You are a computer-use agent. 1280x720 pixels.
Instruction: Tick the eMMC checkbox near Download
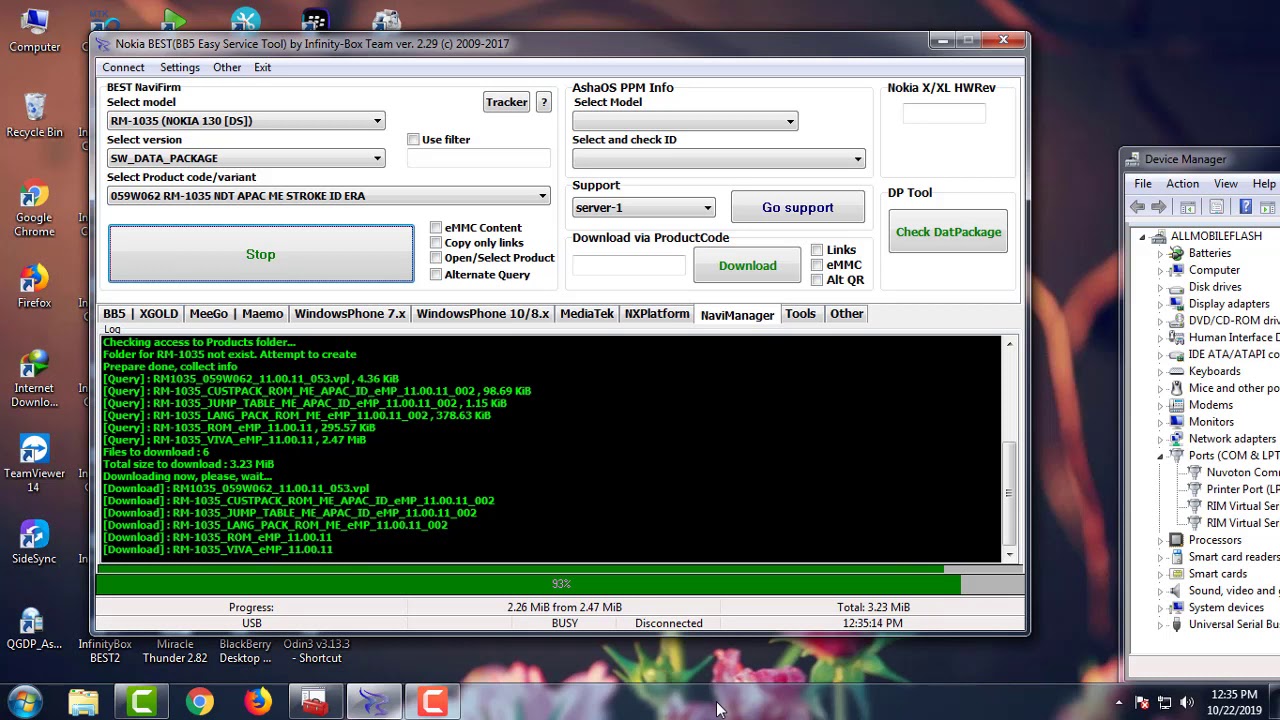817,265
